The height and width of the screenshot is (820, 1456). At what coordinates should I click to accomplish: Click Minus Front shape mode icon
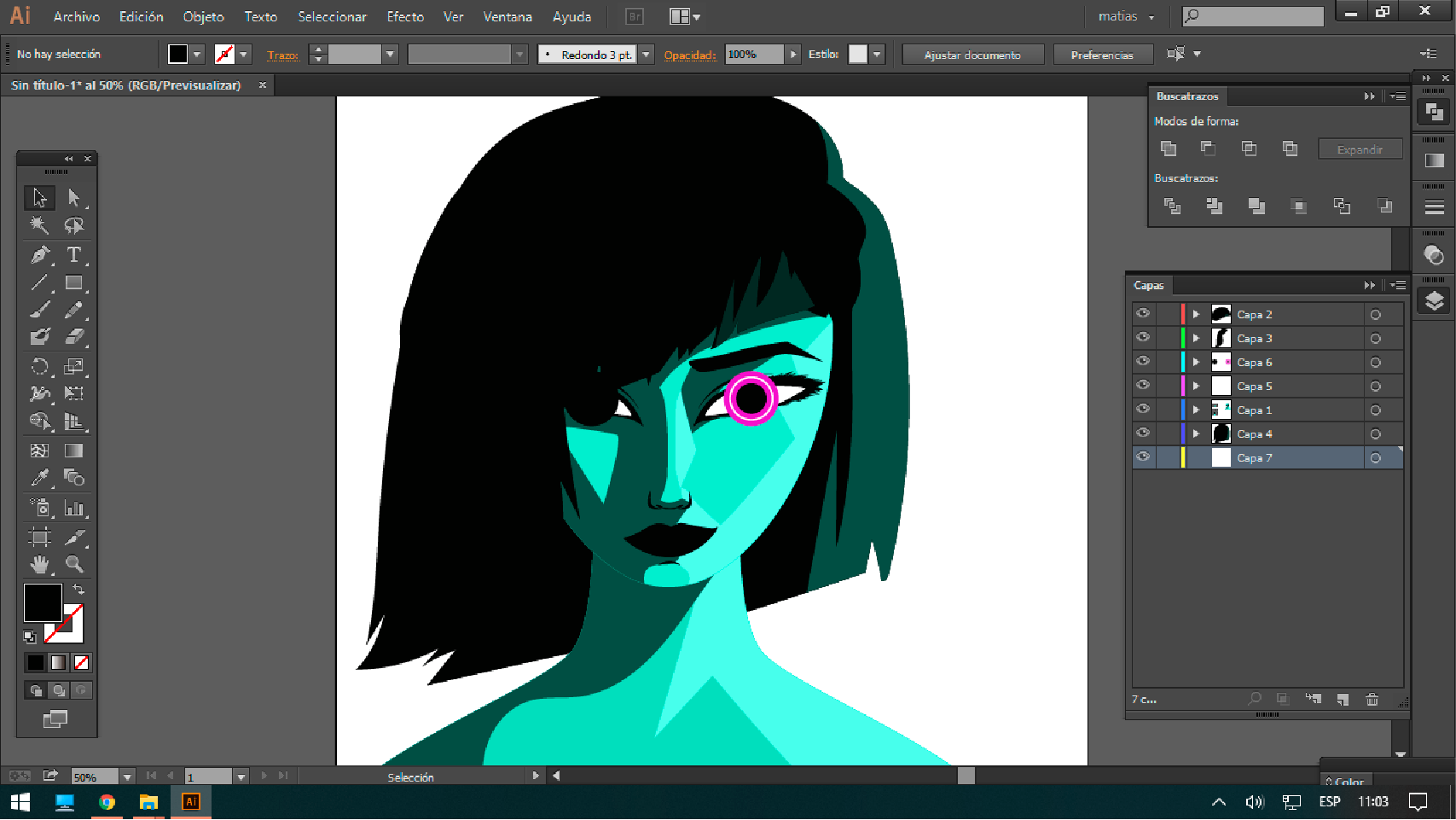click(1209, 148)
